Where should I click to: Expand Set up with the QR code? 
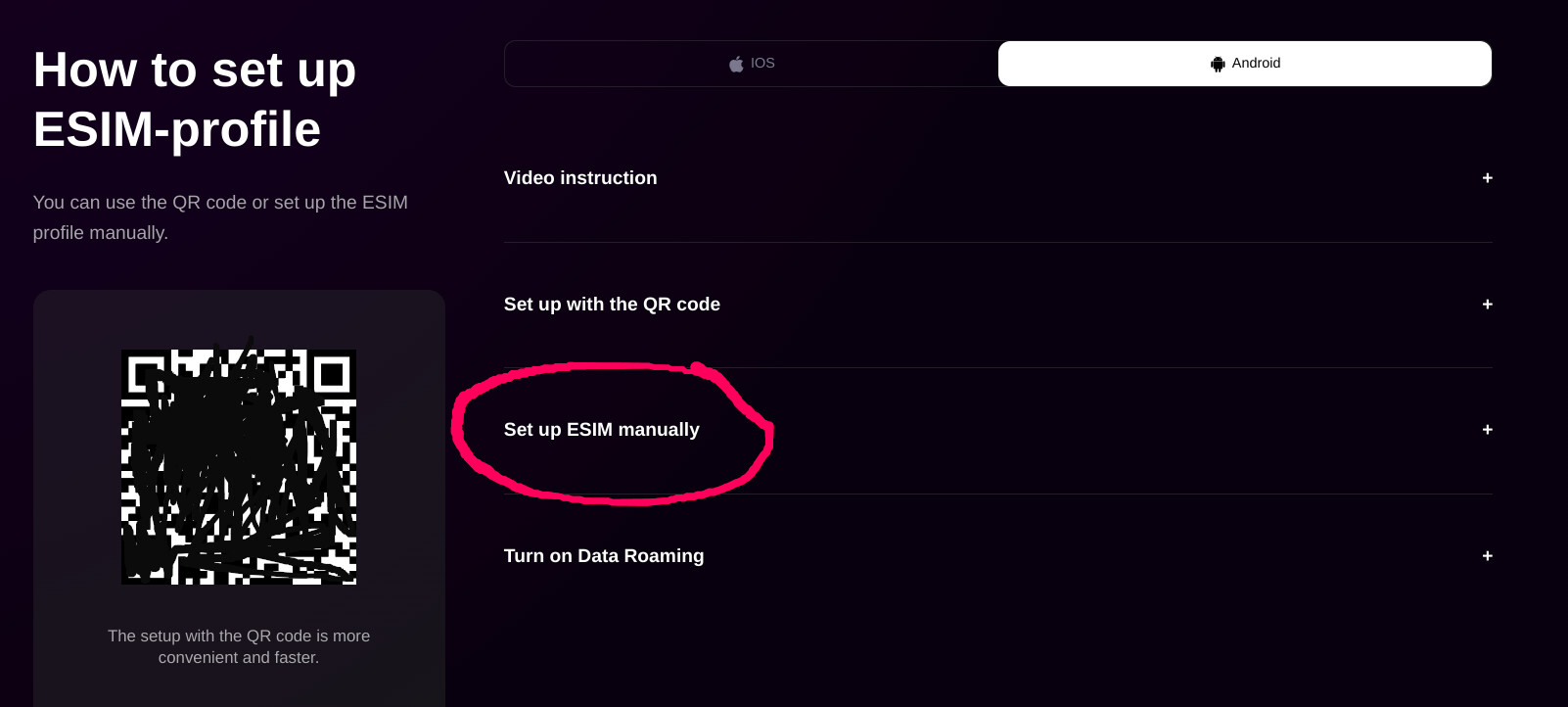[x=997, y=305]
